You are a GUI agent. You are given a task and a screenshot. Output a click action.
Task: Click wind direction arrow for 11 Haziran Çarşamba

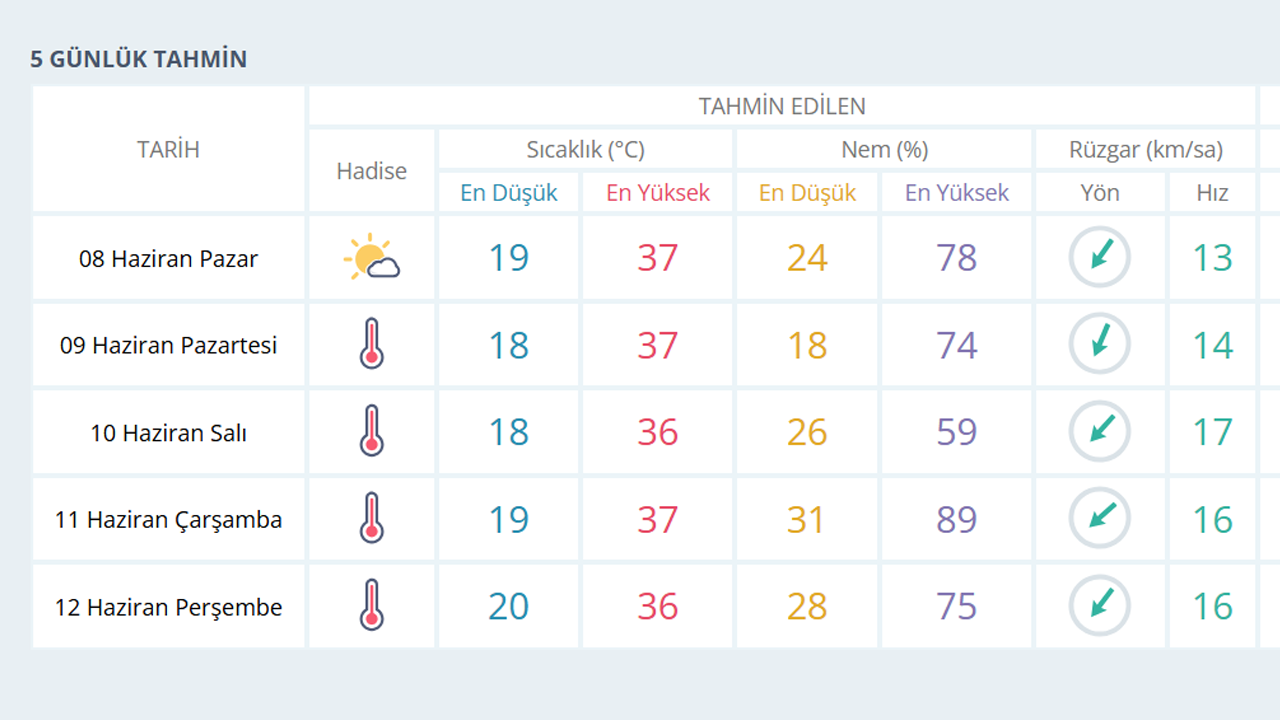[1100, 519]
